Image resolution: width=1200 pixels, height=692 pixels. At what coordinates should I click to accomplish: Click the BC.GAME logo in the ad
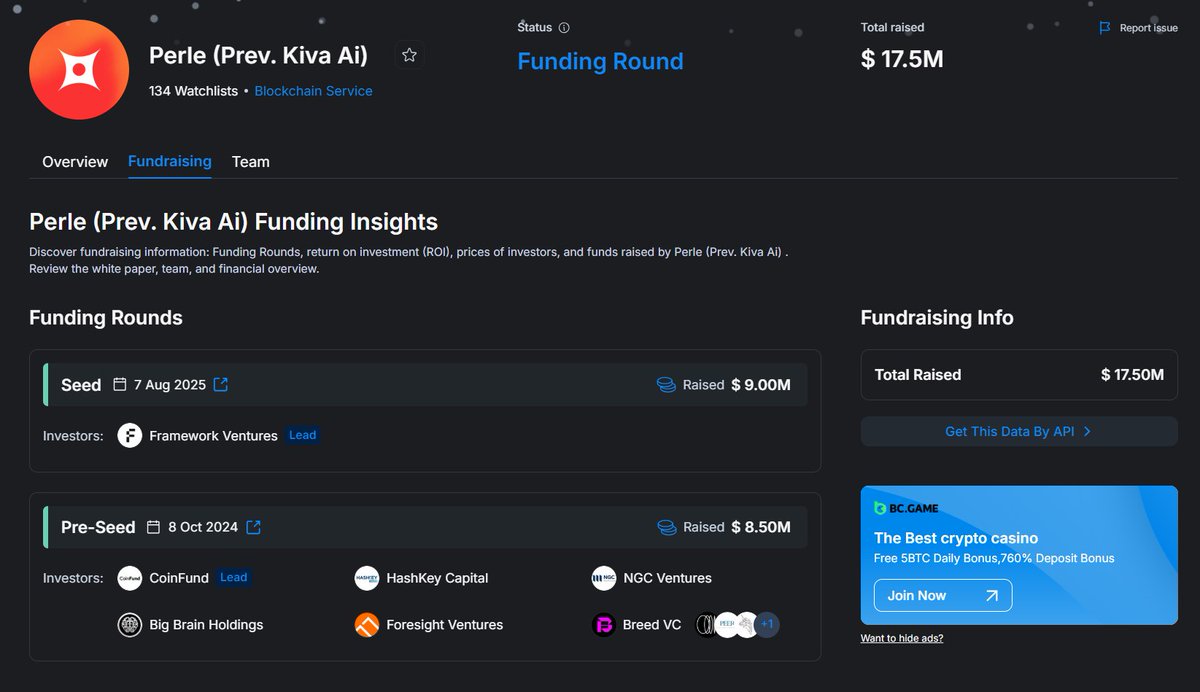pos(906,508)
